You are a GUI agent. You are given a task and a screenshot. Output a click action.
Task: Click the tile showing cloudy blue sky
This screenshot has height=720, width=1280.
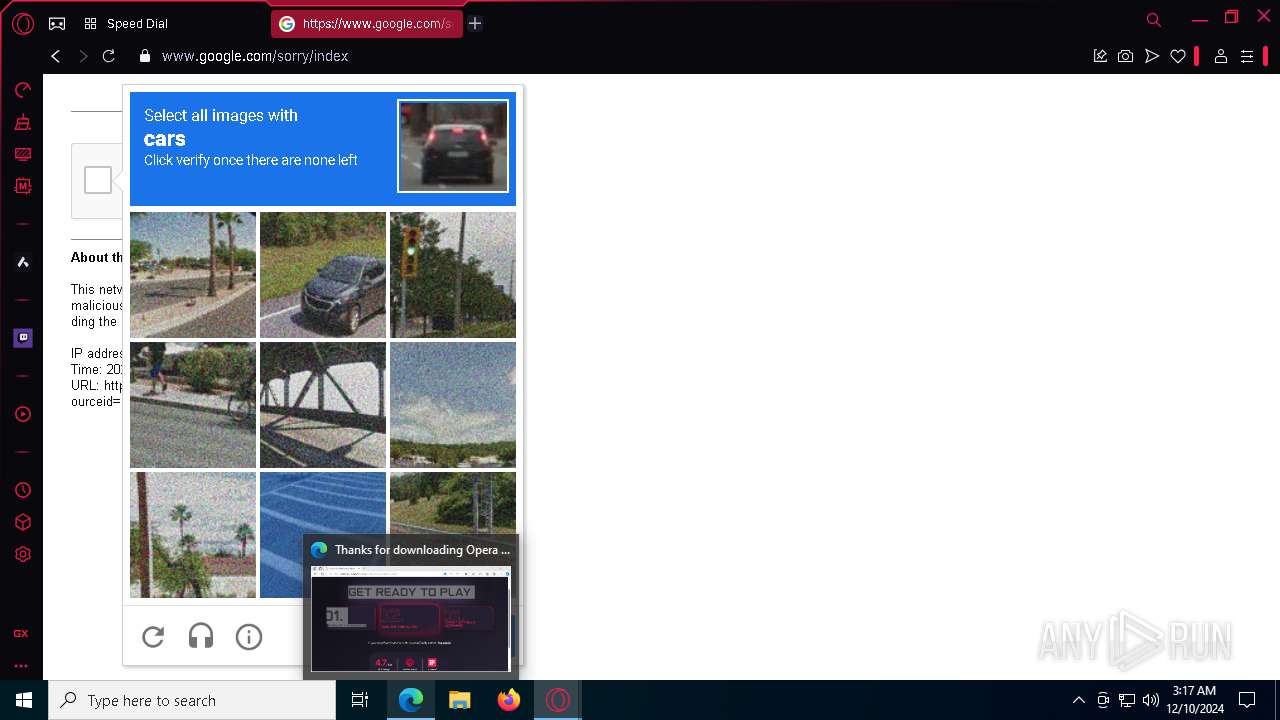[x=453, y=405]
